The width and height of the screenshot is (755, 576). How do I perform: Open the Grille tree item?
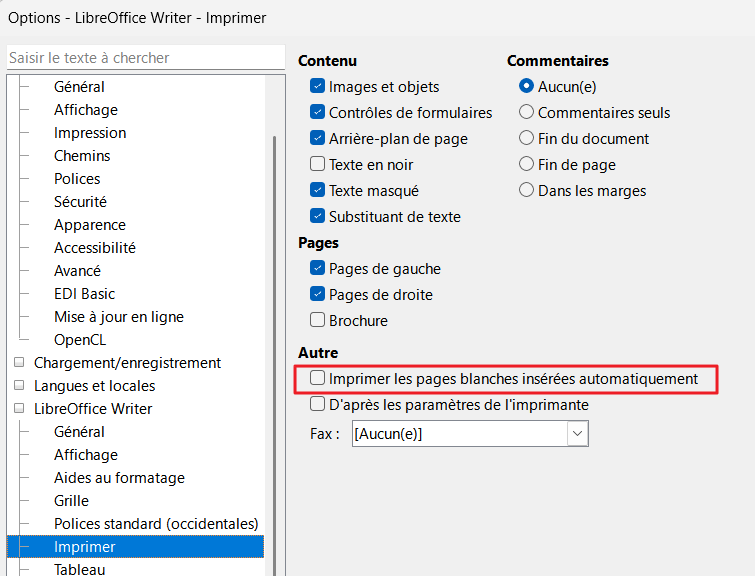[x=71, y=501]
